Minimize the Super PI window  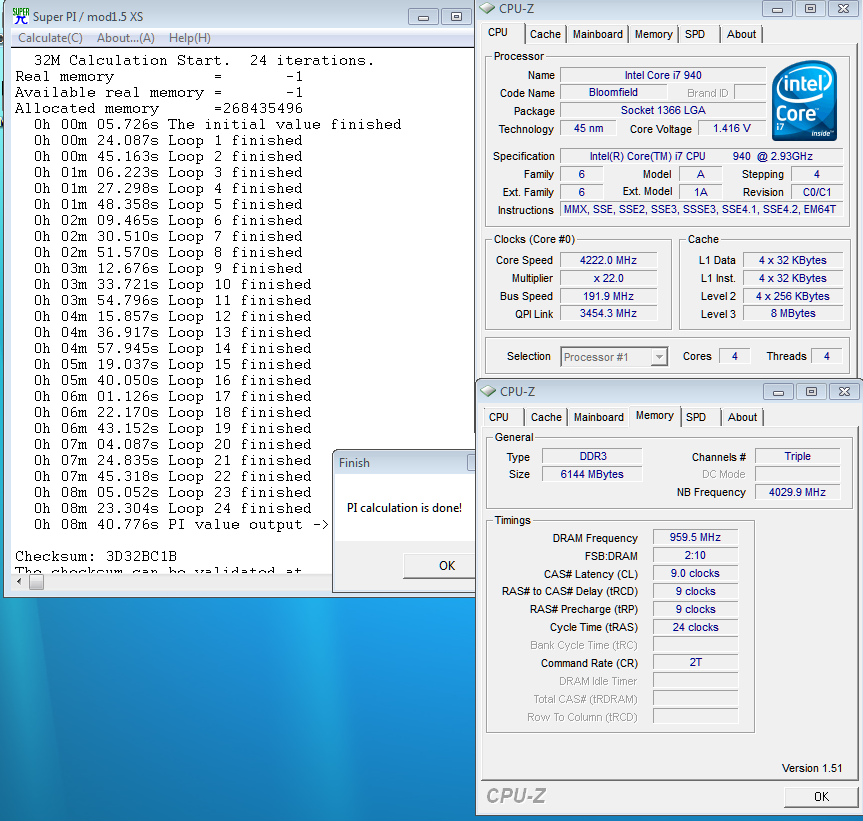click(x=423, y=17)
